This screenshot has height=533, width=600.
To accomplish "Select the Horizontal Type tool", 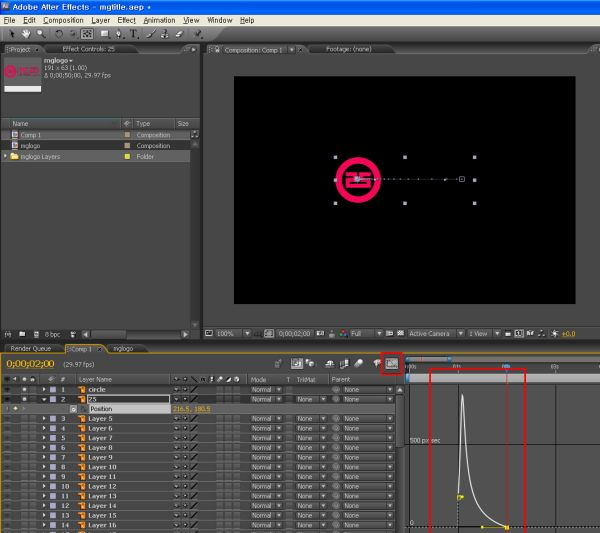I will 134,34.
